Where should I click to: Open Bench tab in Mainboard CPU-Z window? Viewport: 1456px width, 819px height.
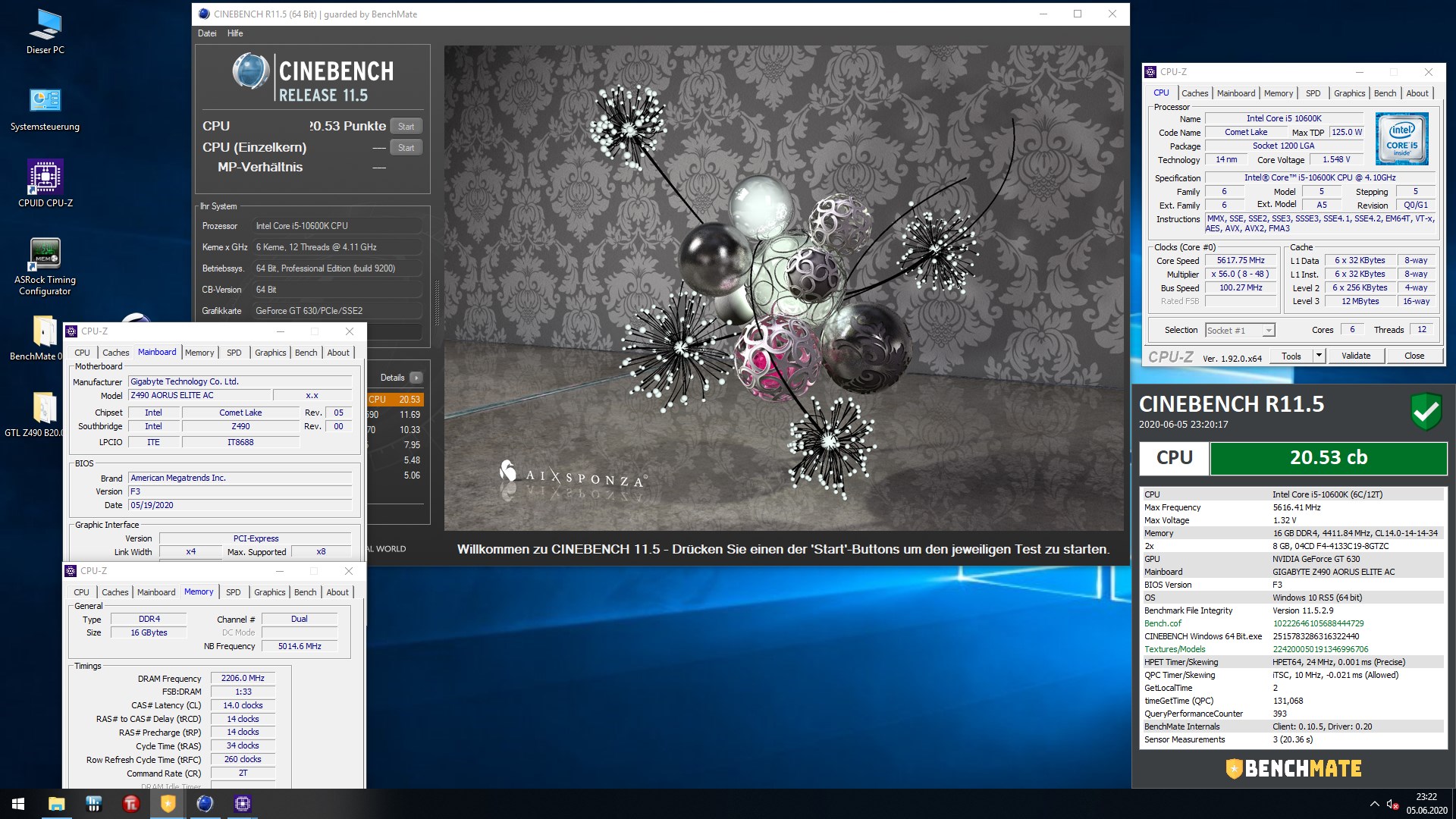(x=306, y=353)
